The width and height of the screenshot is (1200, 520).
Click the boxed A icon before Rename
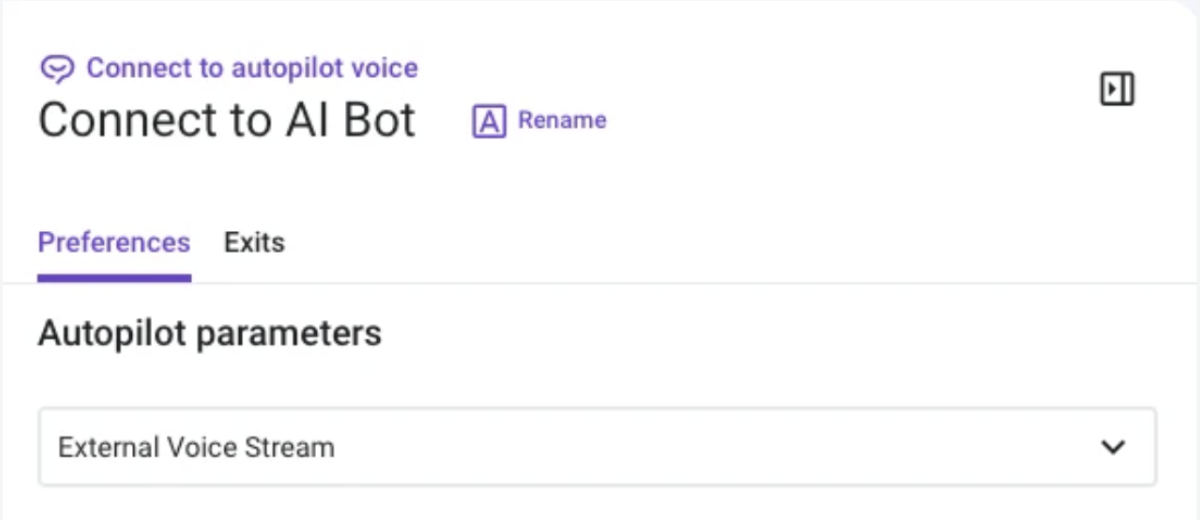(x=489, y=121)
